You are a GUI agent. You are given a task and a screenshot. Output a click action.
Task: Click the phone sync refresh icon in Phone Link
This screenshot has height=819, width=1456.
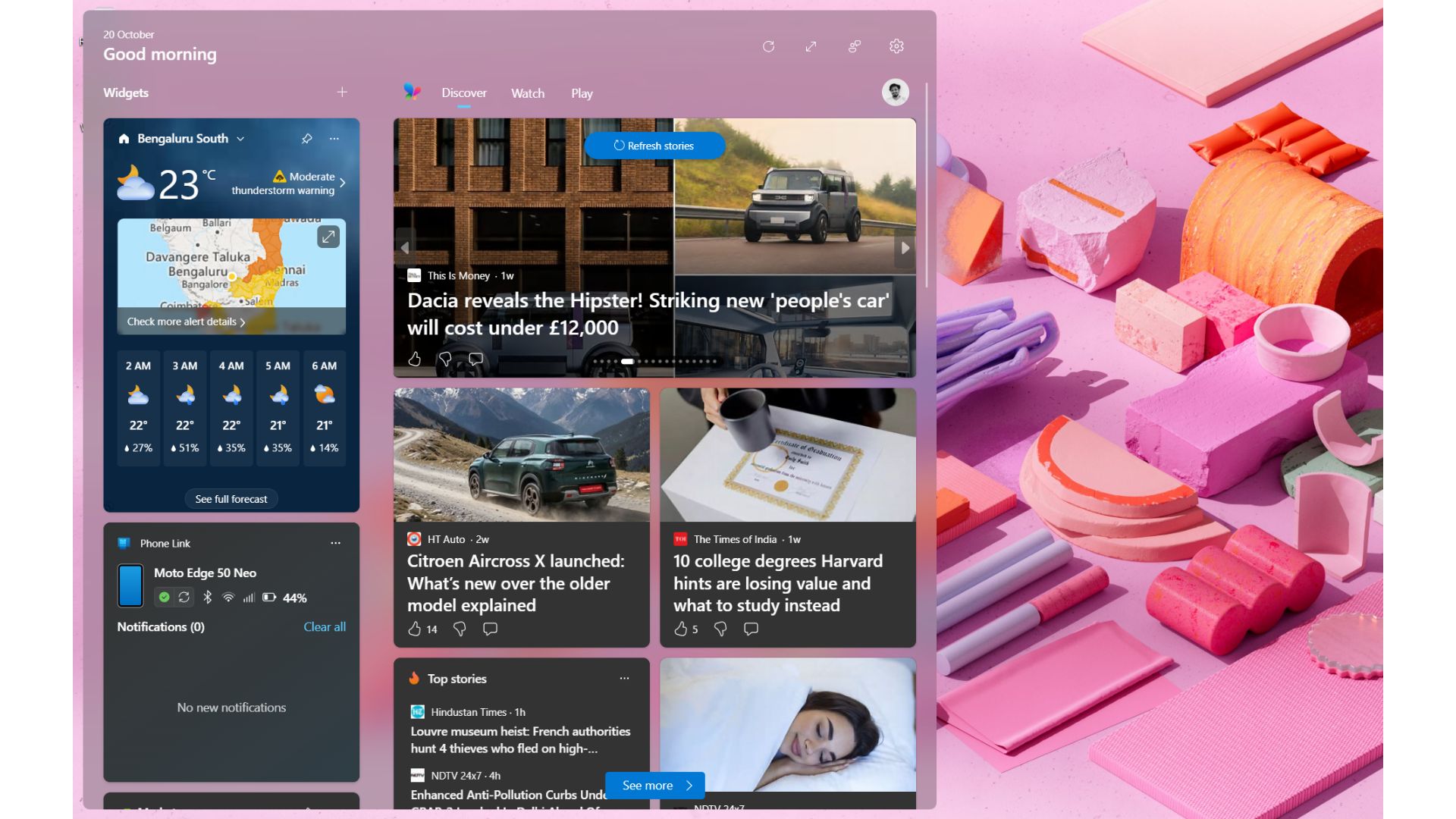point(184,597)
